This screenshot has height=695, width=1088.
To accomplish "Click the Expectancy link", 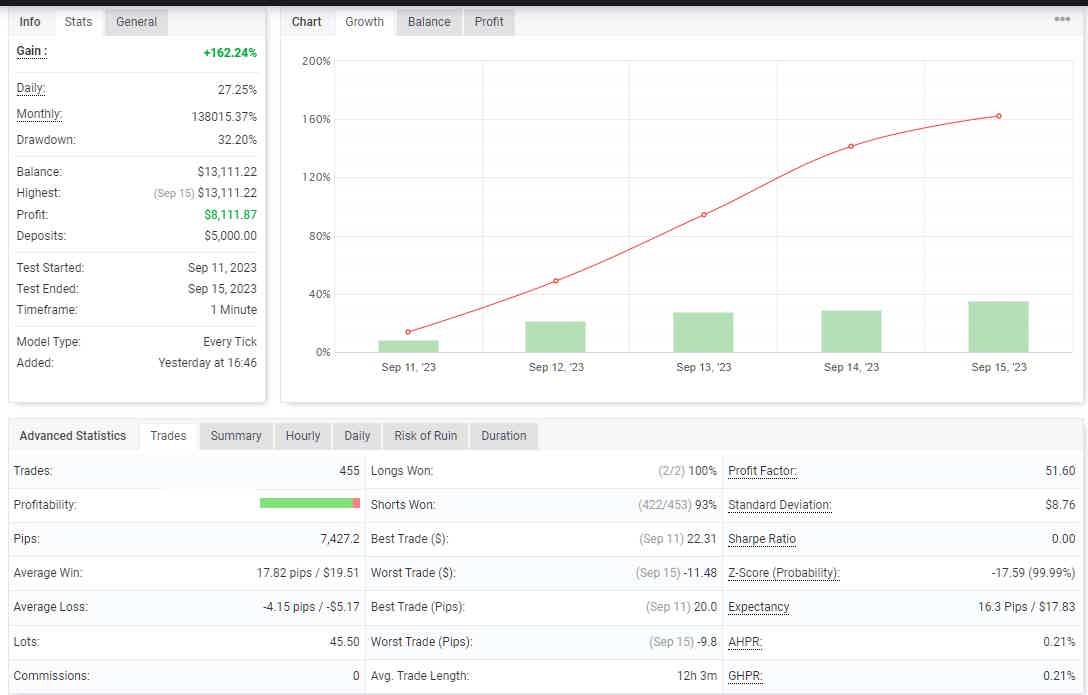I will coord(758,607).
